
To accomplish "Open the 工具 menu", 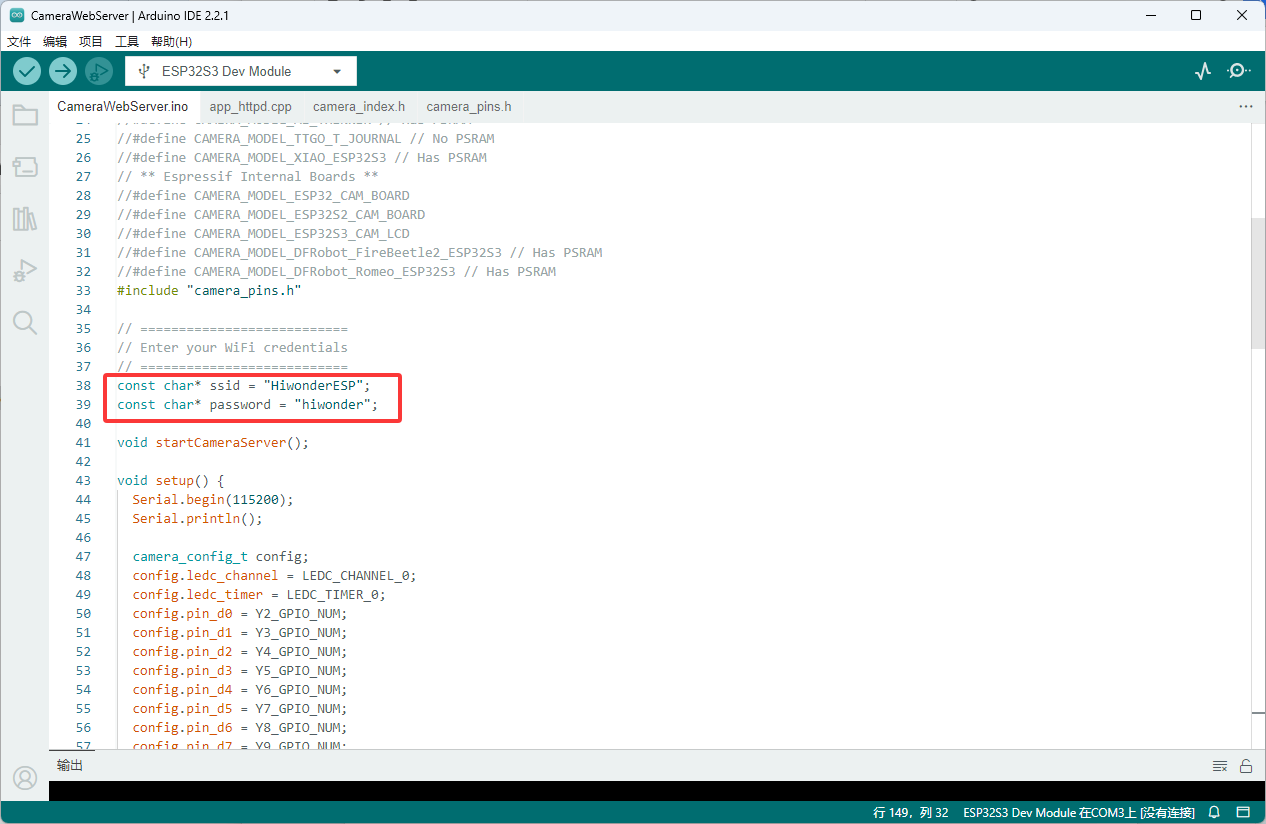I will point(127,41).
